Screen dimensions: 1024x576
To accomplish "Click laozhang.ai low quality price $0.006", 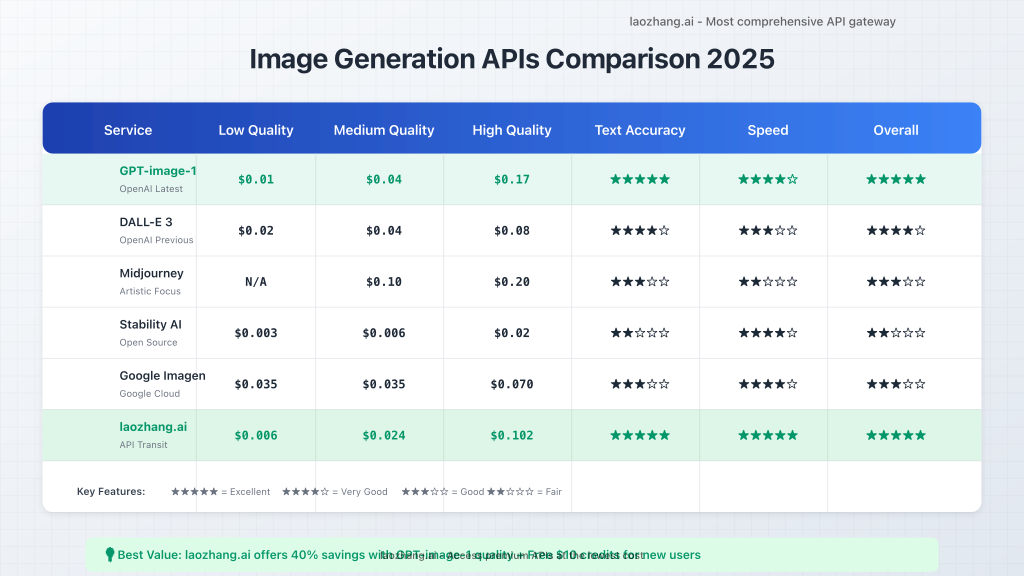I will [x=256, y=436].
